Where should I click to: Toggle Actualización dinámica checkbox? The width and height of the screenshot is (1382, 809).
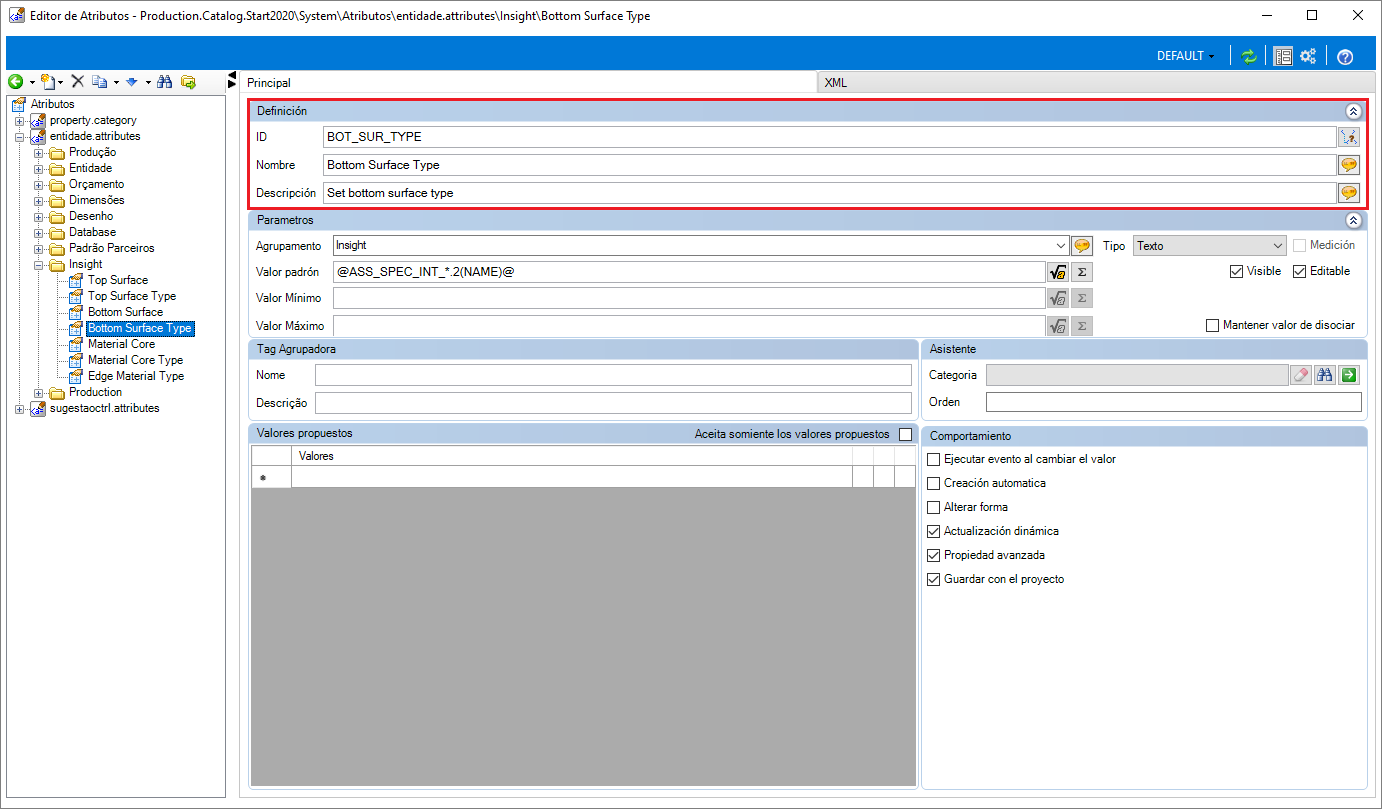tap(934, 531)
